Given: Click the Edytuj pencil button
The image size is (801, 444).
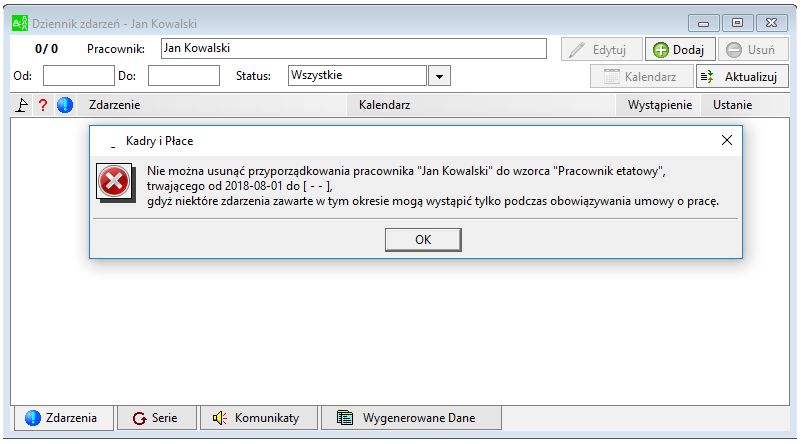Looking at the screenshot, I should 601,50.
